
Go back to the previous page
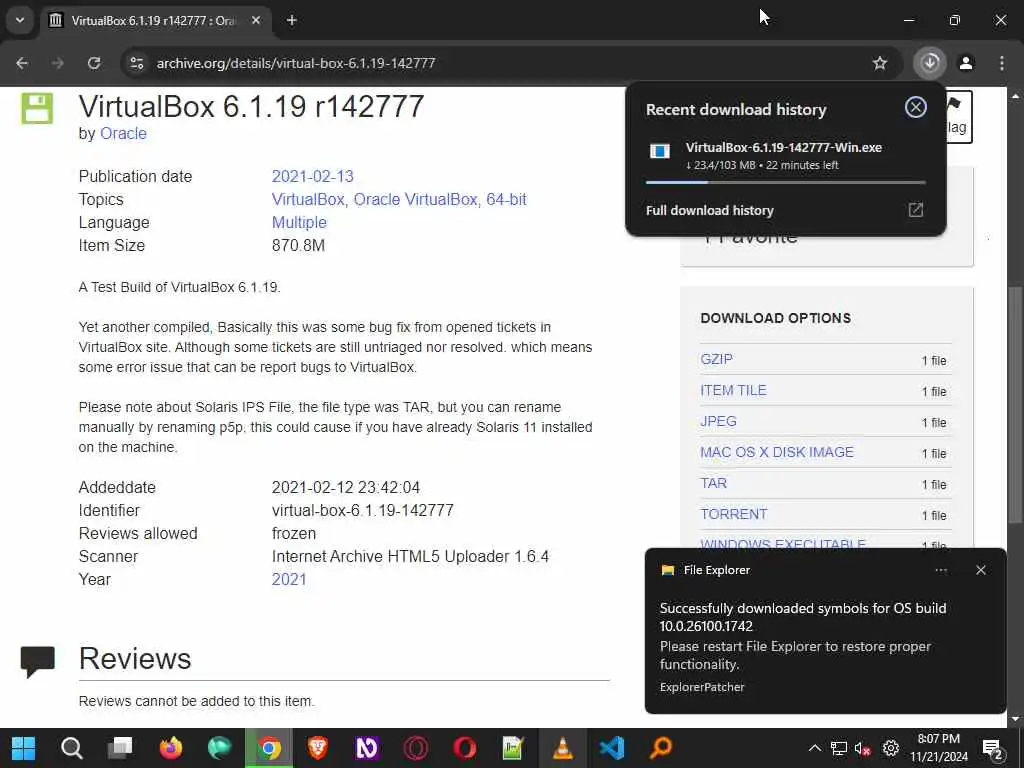point(22,63)
